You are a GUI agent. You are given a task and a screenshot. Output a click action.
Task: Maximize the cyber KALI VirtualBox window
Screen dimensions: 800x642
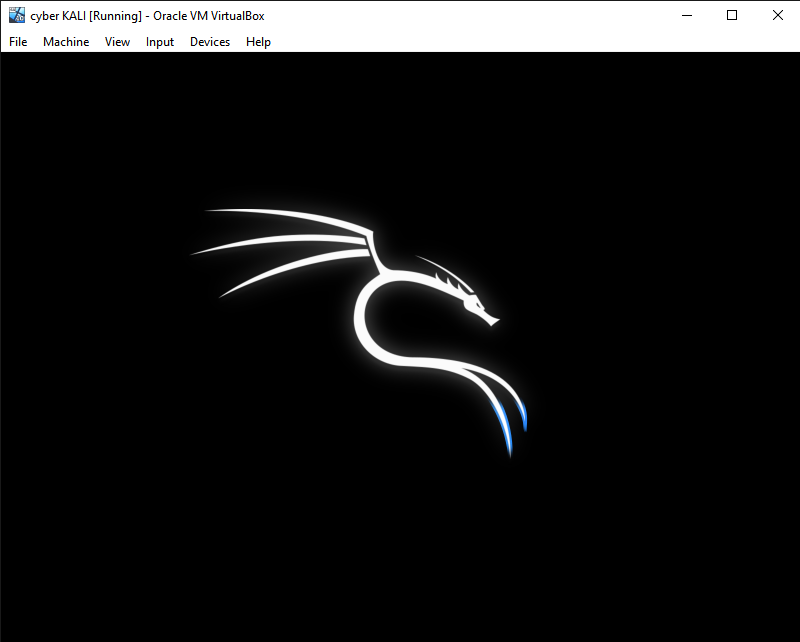click(x=732, y=15)
